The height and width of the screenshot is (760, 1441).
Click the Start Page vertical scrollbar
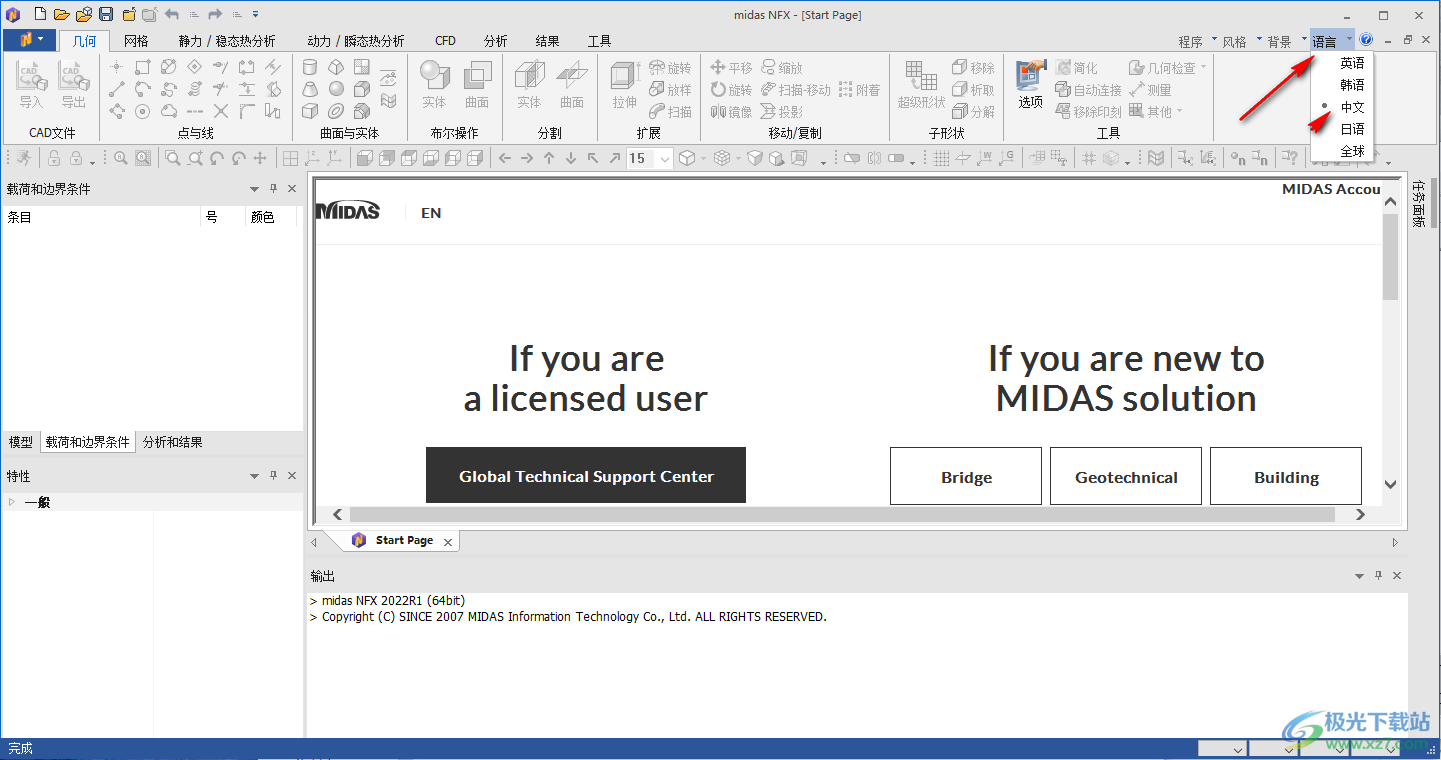[1390, 257]
